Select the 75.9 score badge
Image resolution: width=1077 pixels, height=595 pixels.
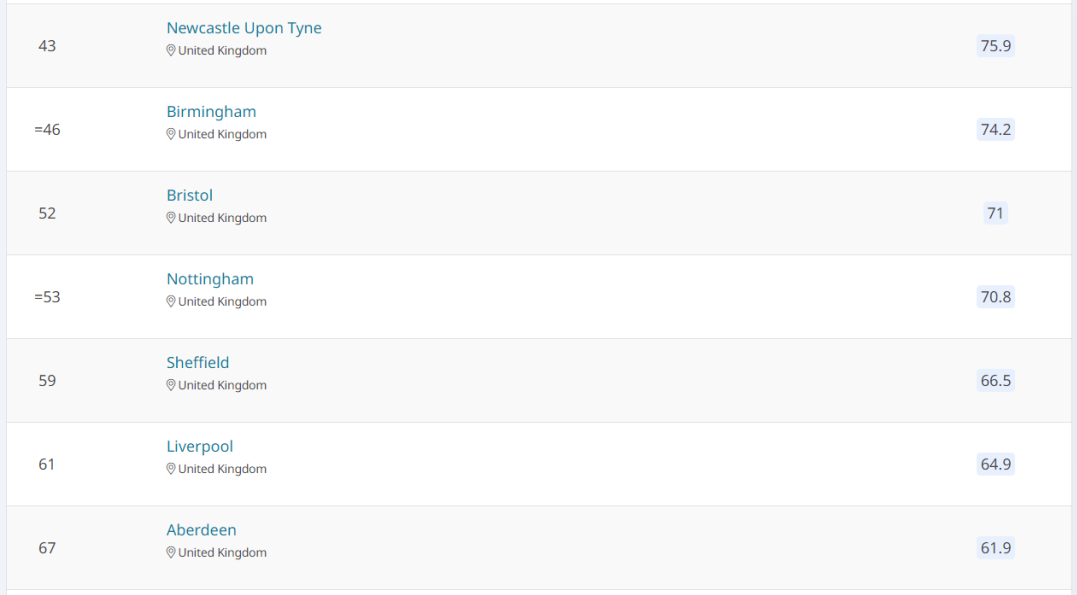(x=995, y=46)
